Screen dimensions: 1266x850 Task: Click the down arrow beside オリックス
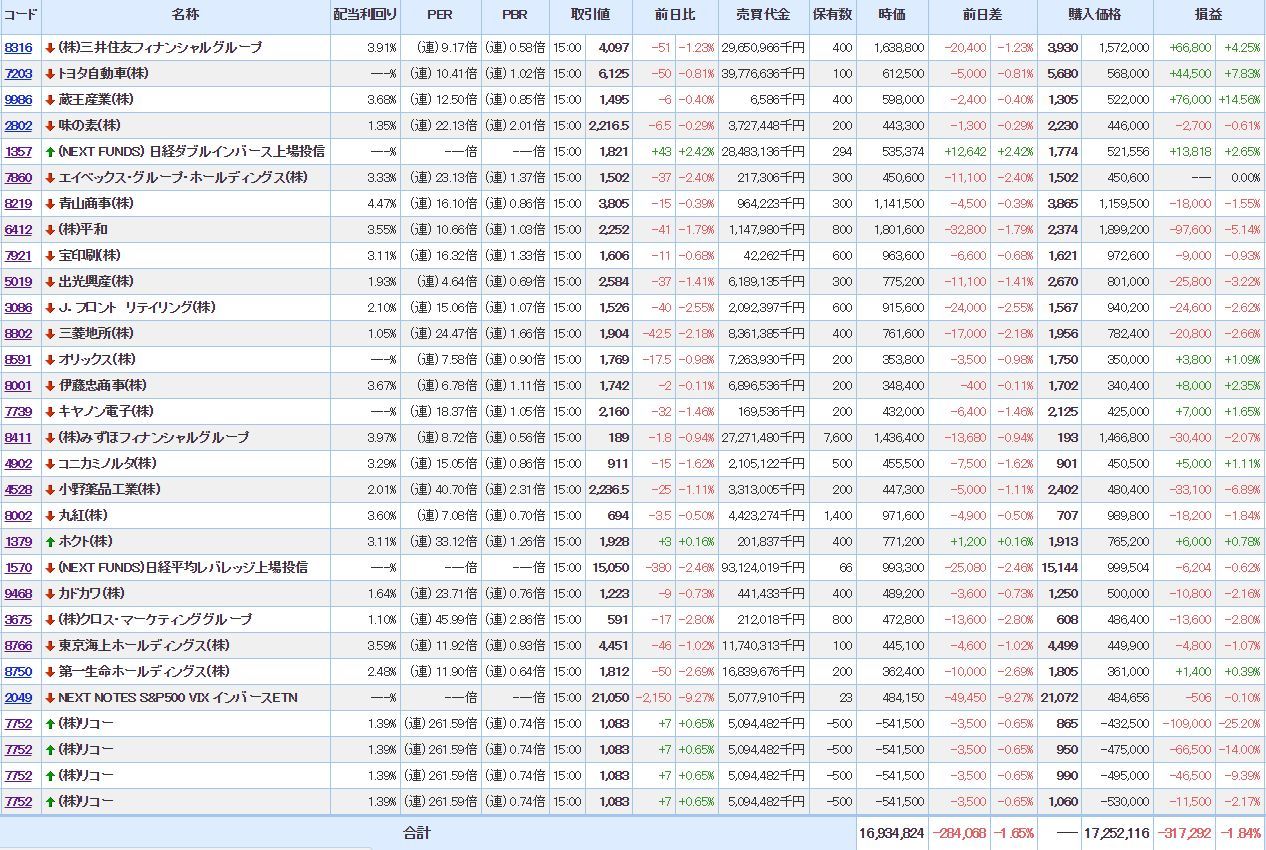click(x=50, y=360)
